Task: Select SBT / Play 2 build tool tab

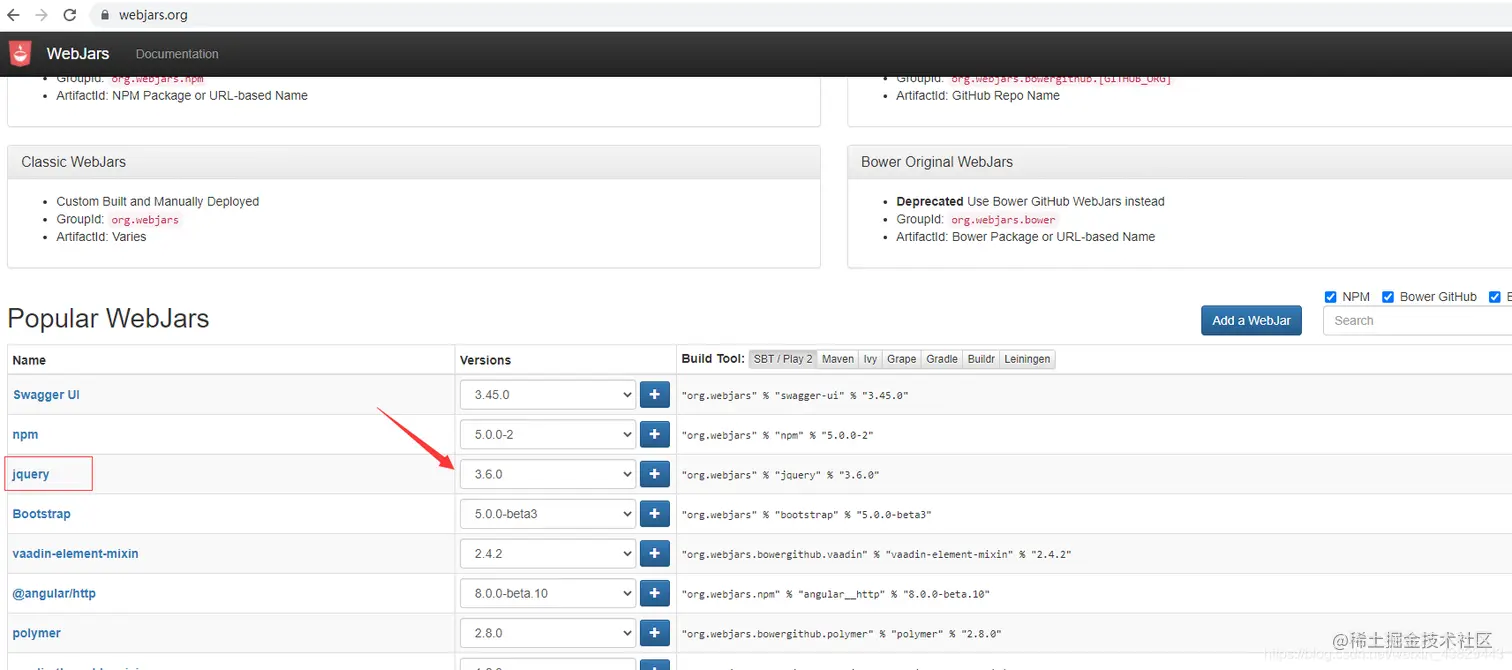Action: pyautogui.click(x=783, y=359)
